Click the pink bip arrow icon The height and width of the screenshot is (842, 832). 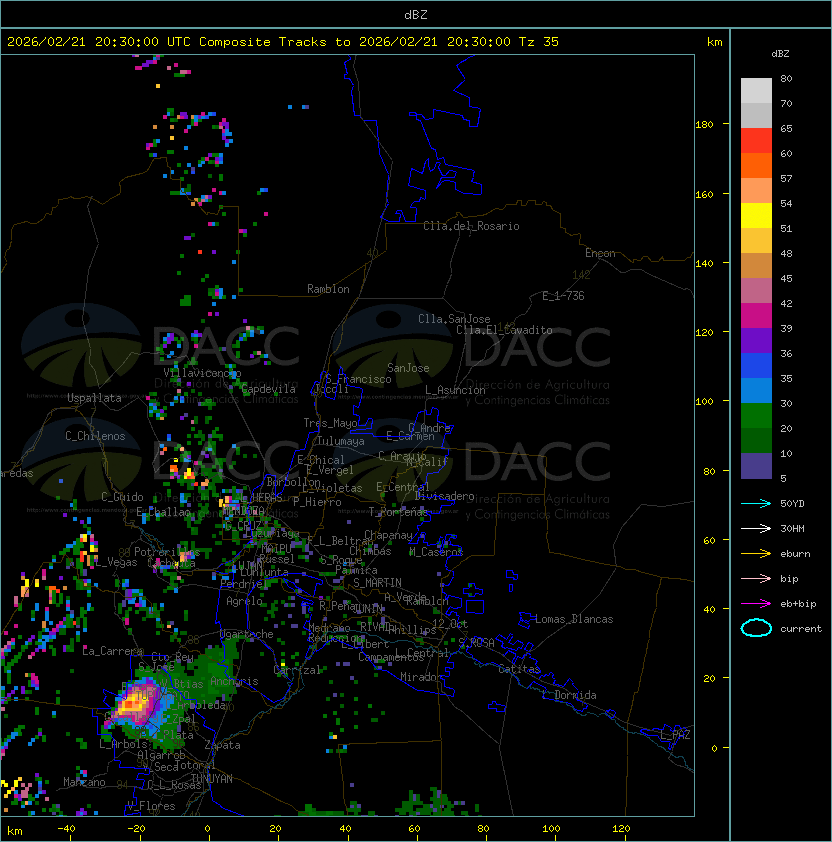(756, 578)
